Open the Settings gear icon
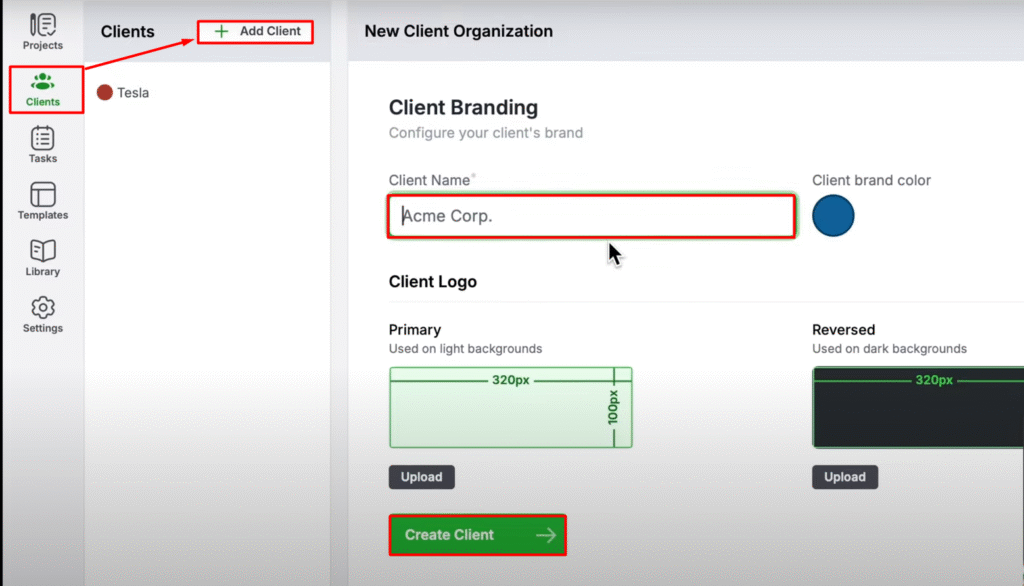 pos(42,307)
